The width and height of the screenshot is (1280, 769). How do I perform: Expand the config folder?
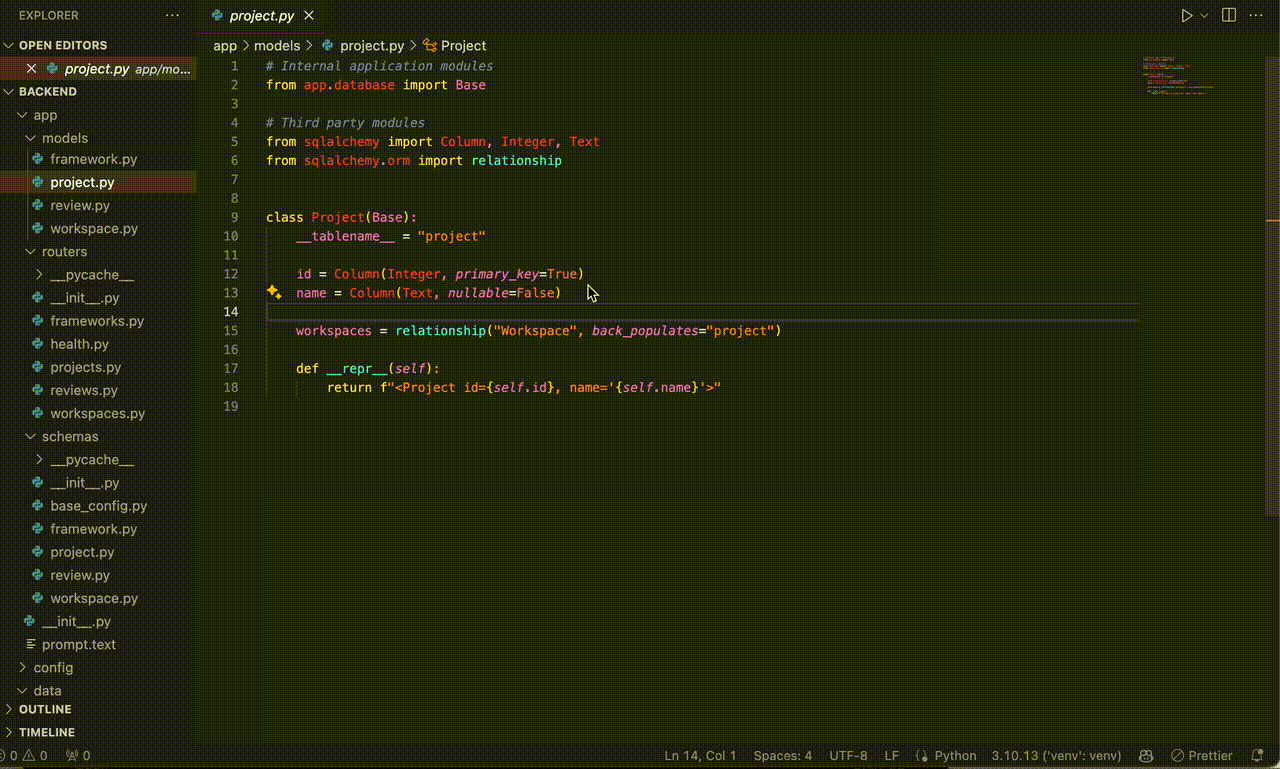pyautogui.click(x=53, y=667)
